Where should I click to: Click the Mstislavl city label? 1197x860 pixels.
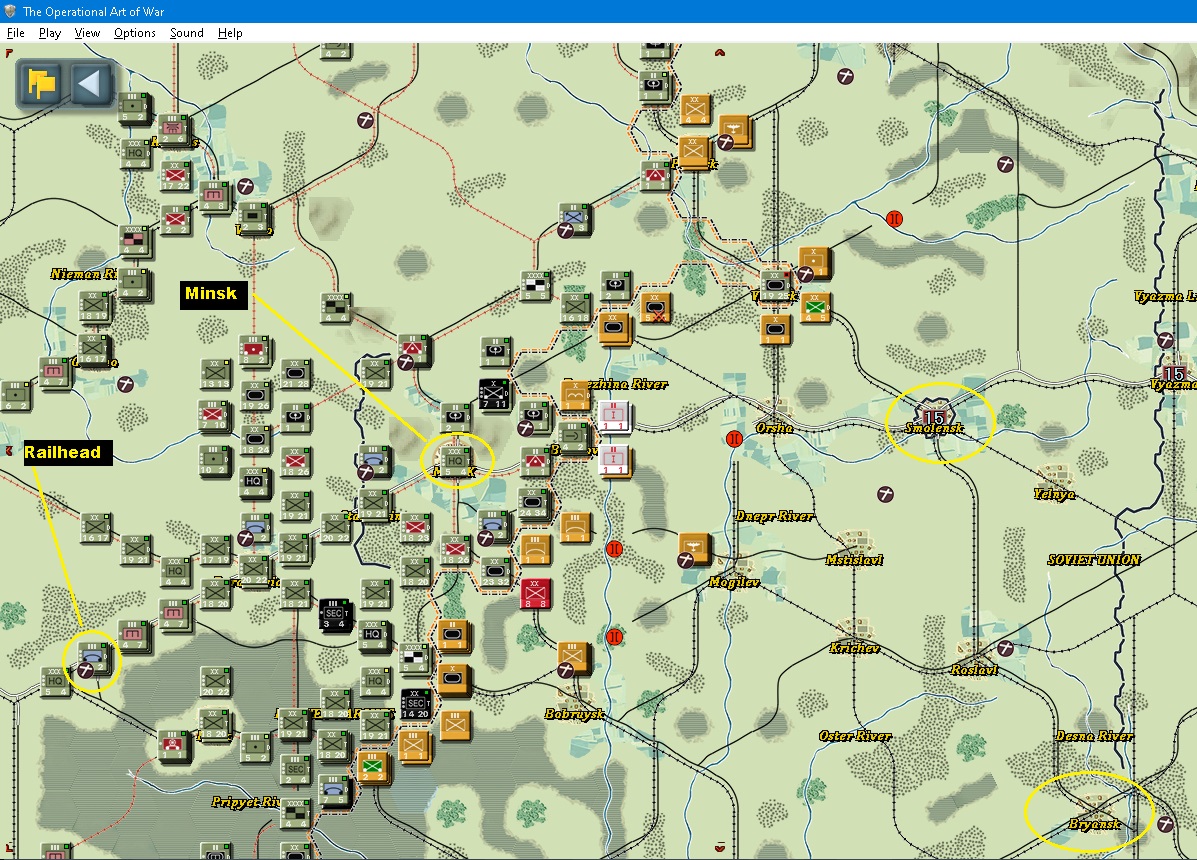[854, 560]
